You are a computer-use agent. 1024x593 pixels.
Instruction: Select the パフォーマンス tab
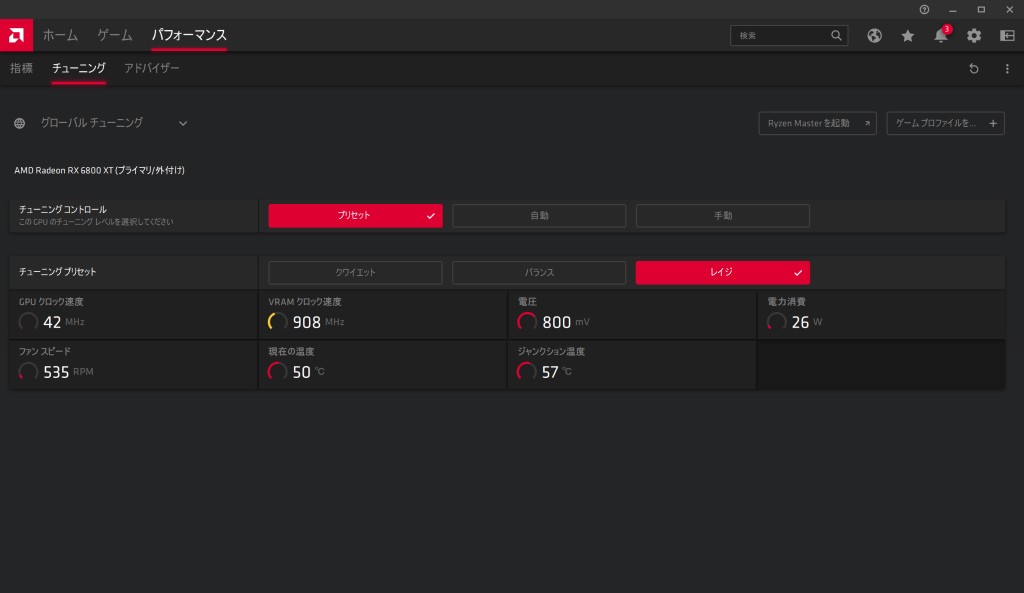(189, 35)
